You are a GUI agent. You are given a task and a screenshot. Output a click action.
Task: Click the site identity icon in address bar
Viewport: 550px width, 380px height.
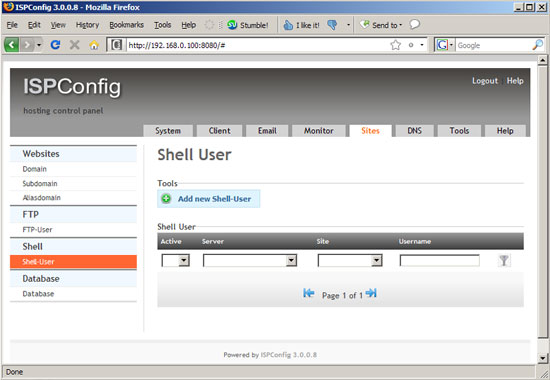[x=117, y=45]
